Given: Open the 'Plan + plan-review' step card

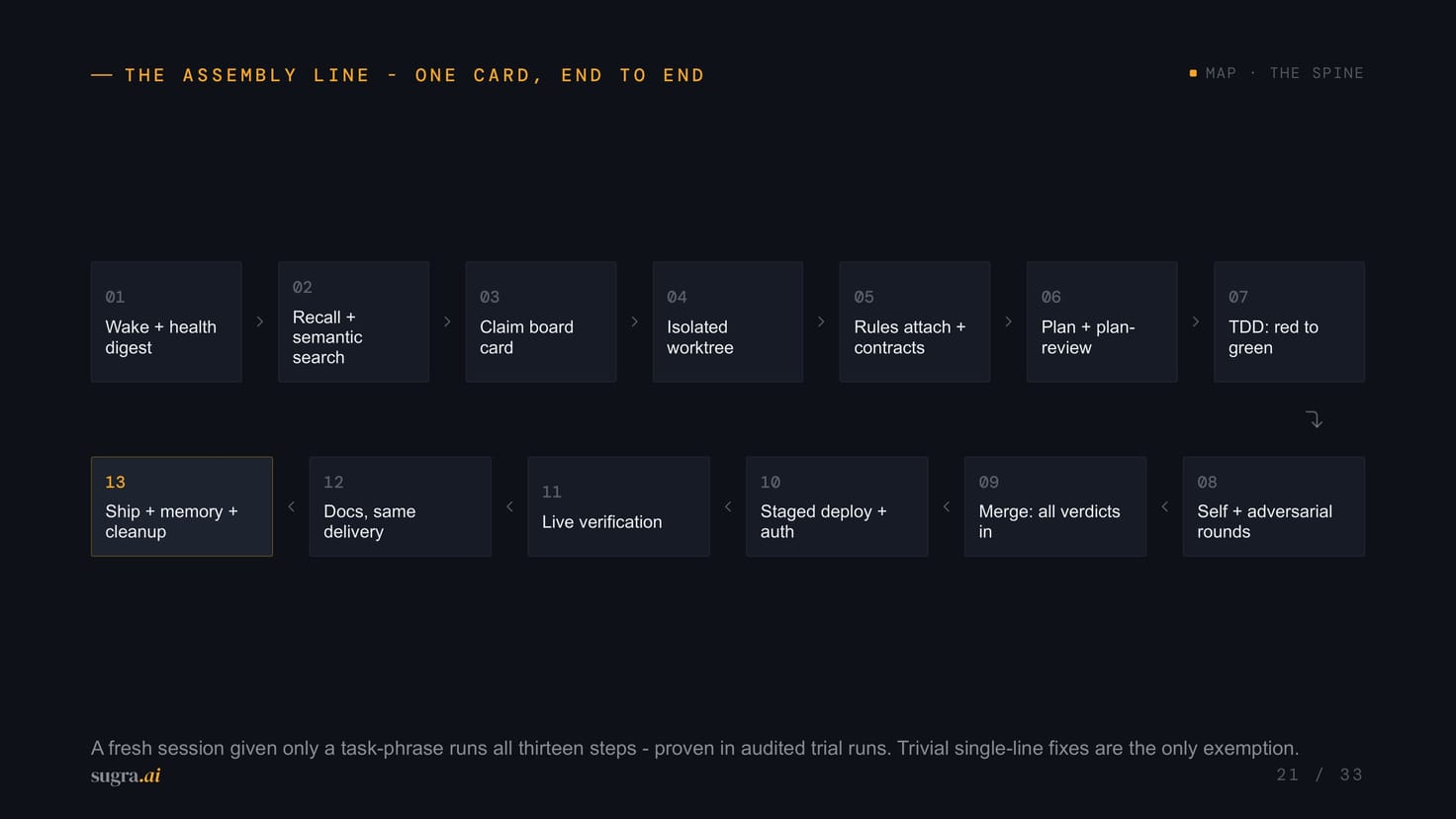Looking at the screenshot, I should click(1102, 321).
